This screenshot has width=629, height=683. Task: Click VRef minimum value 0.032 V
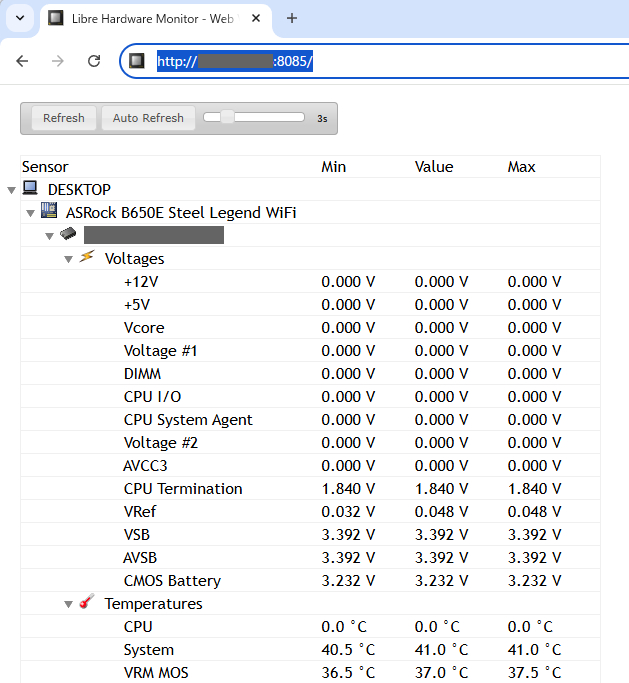click(x=348, y=512)
